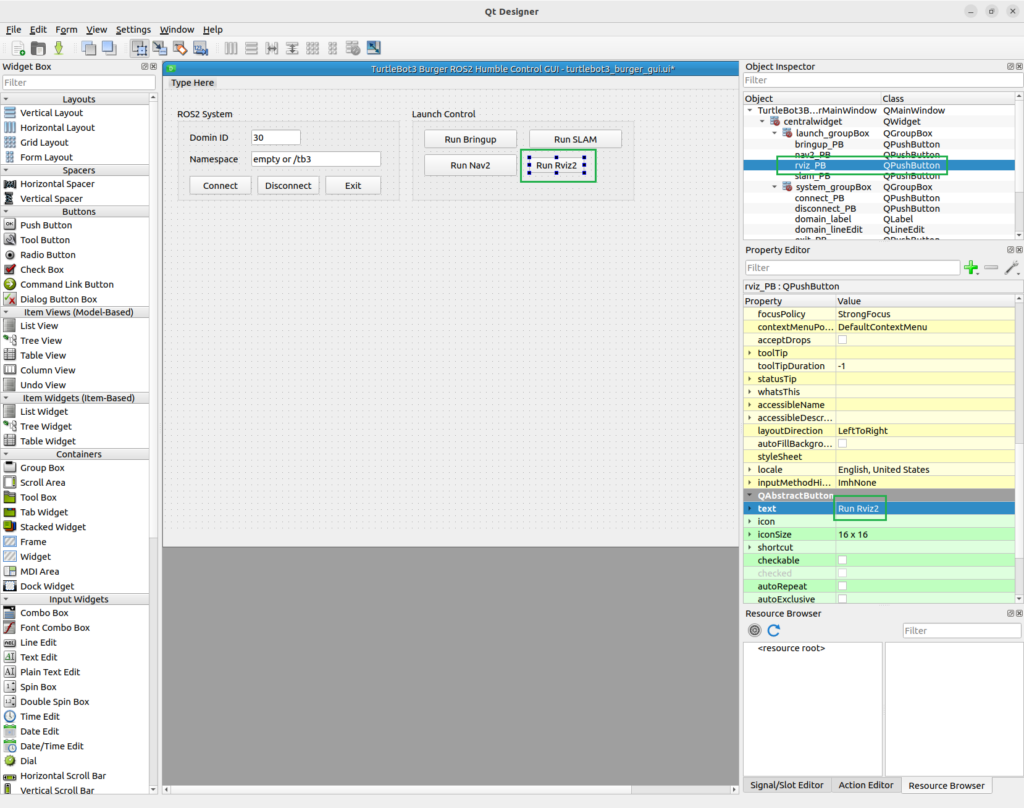Select Command Link Button in Widget Box

pyautogui.click(x=67, y=285)
